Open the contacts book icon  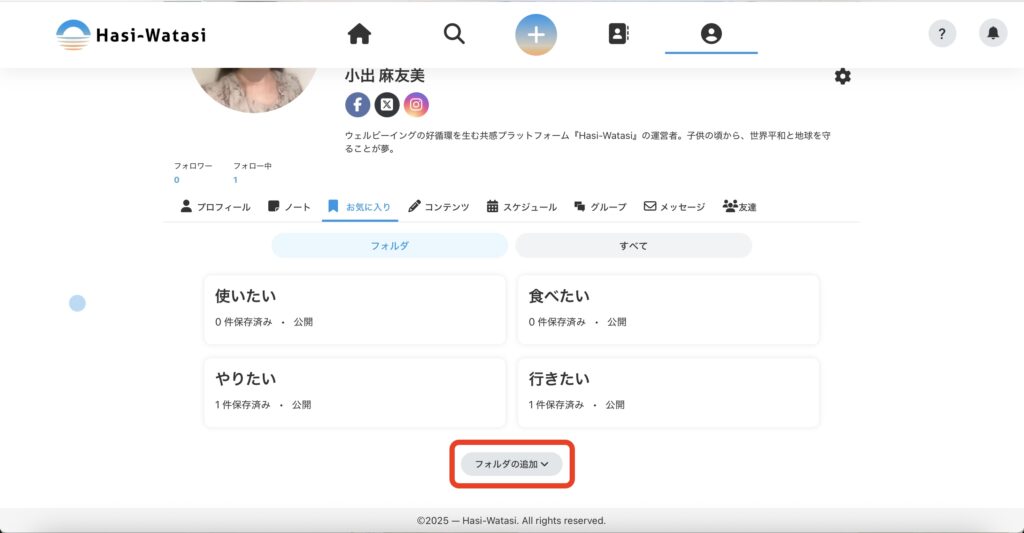click(x=619, y=34)
